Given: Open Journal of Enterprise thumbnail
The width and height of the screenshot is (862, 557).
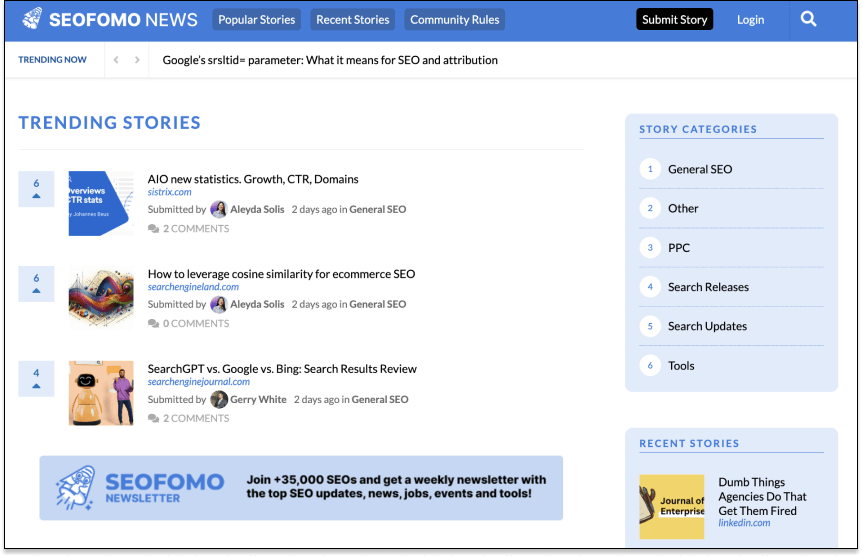Looking at the screenshot, I should click(671, 507).
